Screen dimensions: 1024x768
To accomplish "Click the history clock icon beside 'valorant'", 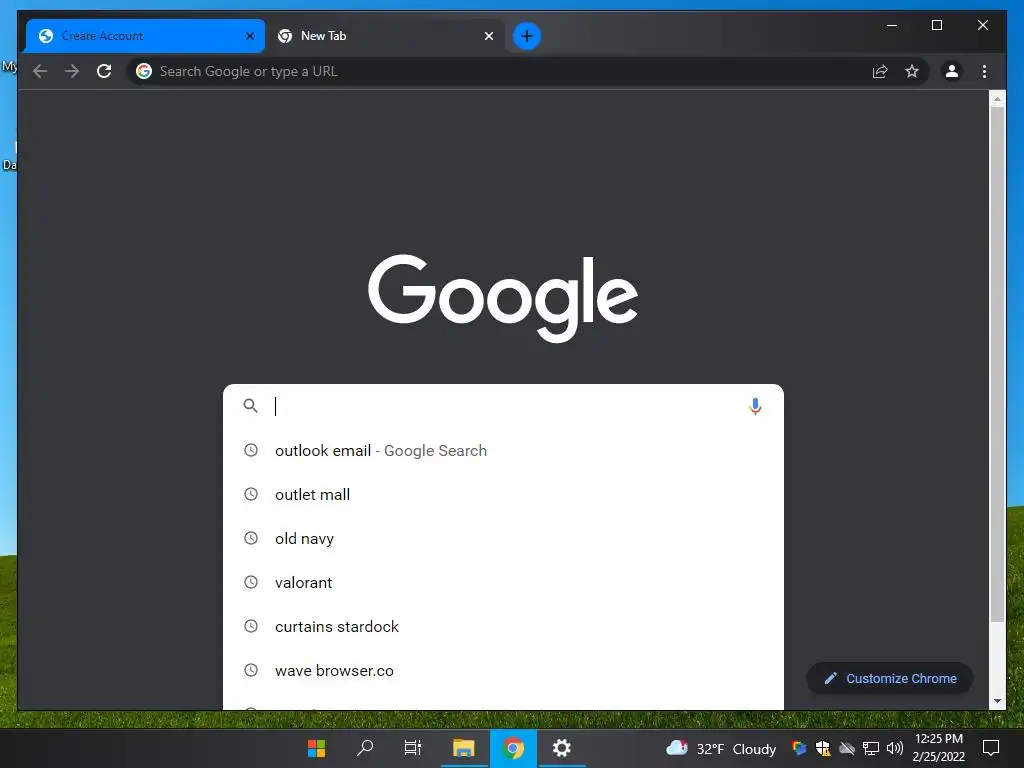I will [251, 582].
